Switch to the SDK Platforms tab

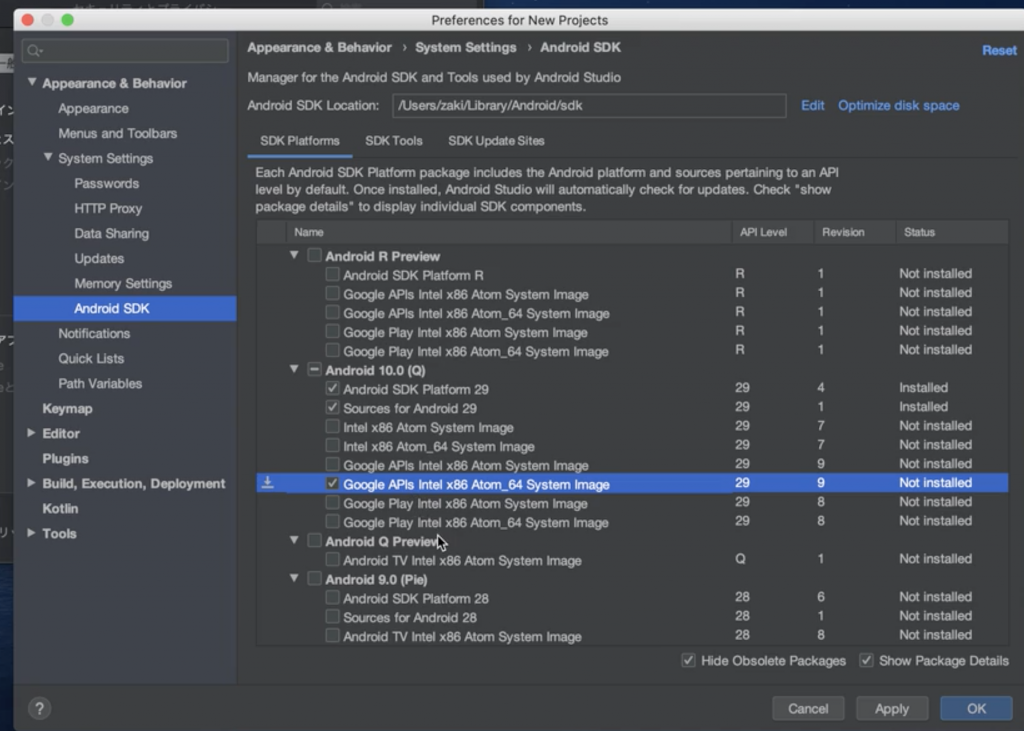300,141
